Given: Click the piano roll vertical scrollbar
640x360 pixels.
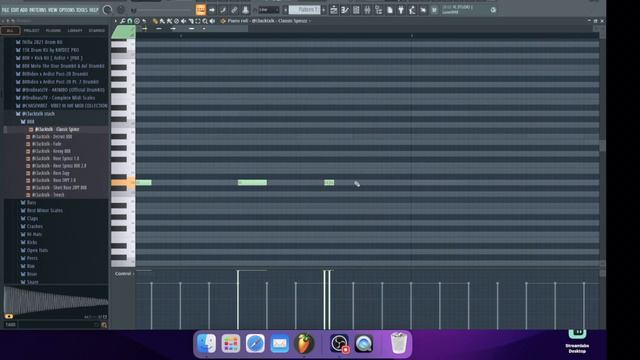Looking at the screenshot, I should coord(602,146).
